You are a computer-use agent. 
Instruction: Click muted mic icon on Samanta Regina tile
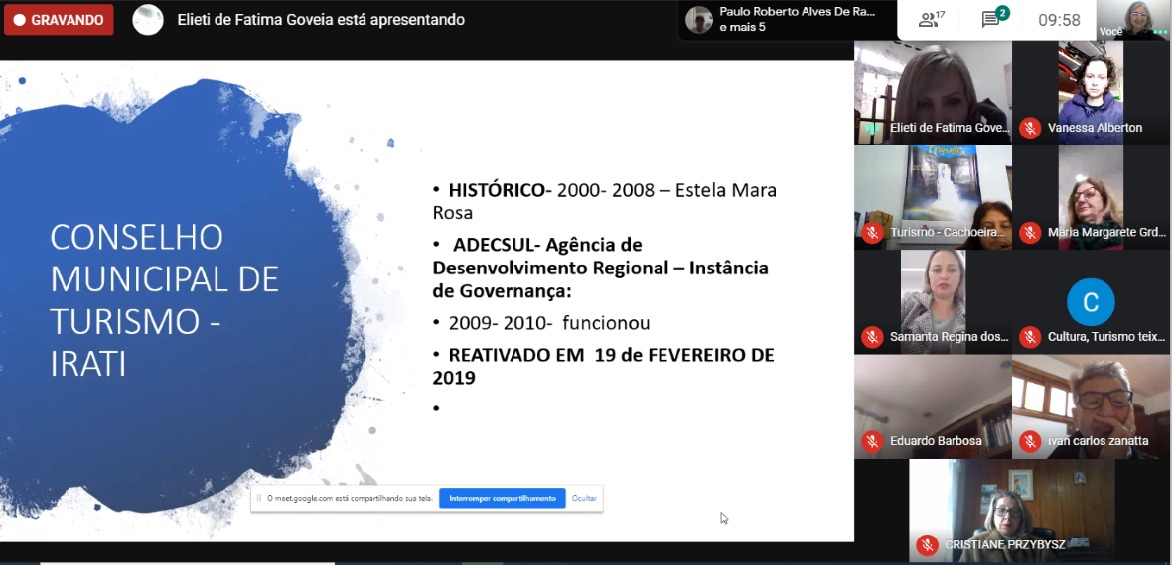click(x=872, y=337)
